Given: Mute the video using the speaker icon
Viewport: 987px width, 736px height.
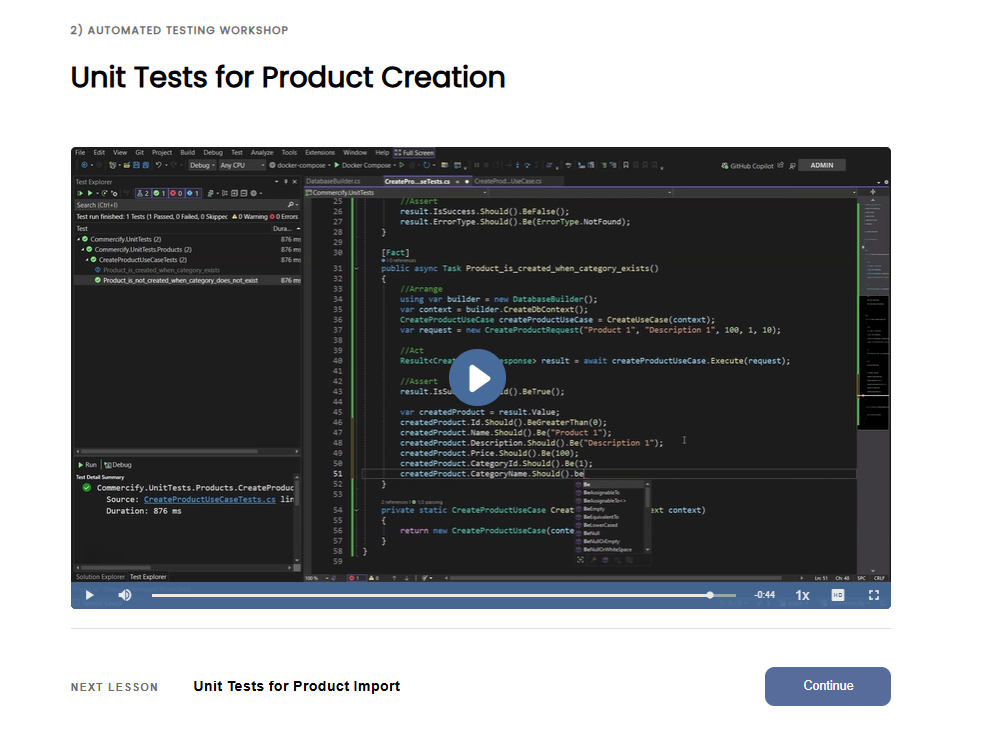Looking at the screenshot, I should 125,595.
